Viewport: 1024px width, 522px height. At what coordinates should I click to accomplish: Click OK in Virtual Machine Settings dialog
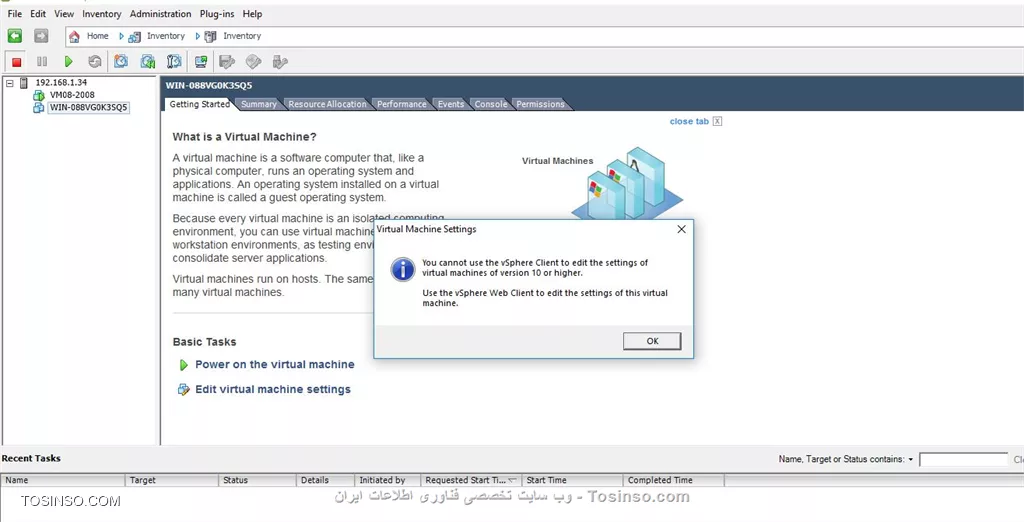coord(652,341)
